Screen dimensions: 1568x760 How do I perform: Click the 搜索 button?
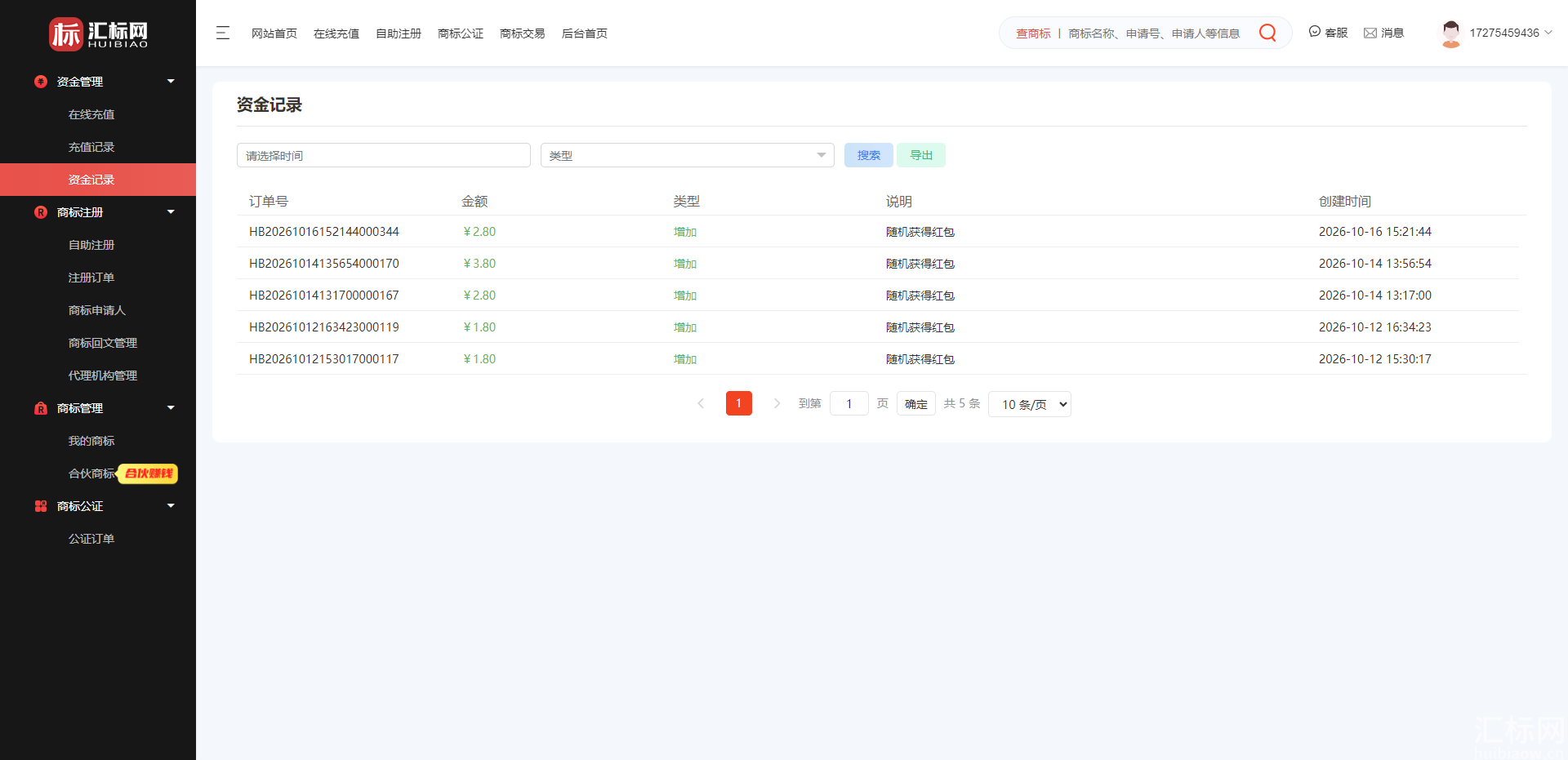tap(869, 155)
